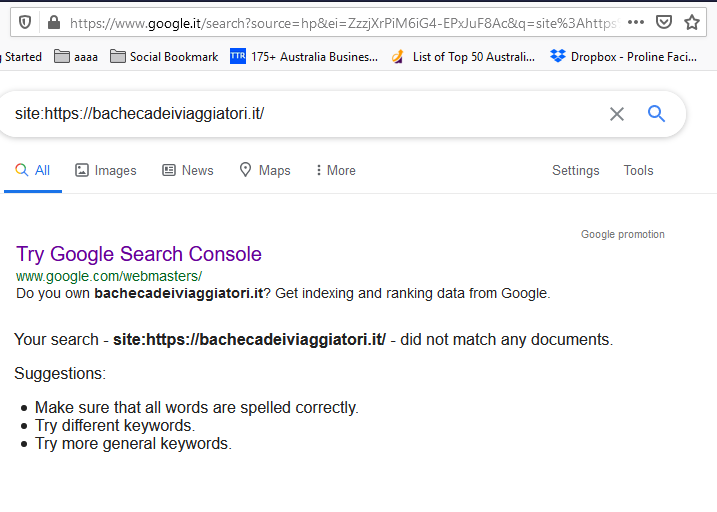Open the Social Bookmark folder

[164, 57]
